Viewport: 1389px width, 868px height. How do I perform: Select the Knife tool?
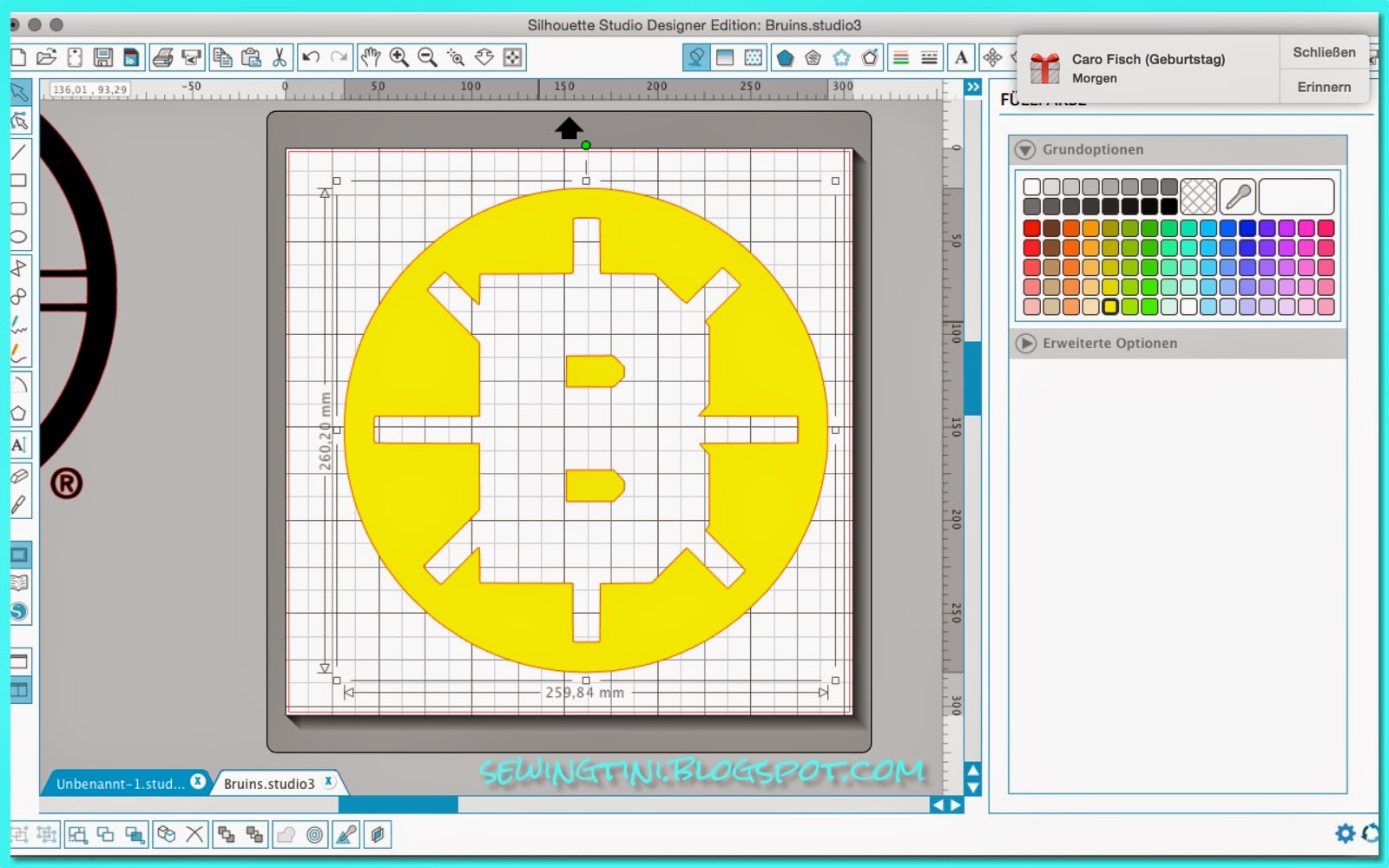click(19, 504)
